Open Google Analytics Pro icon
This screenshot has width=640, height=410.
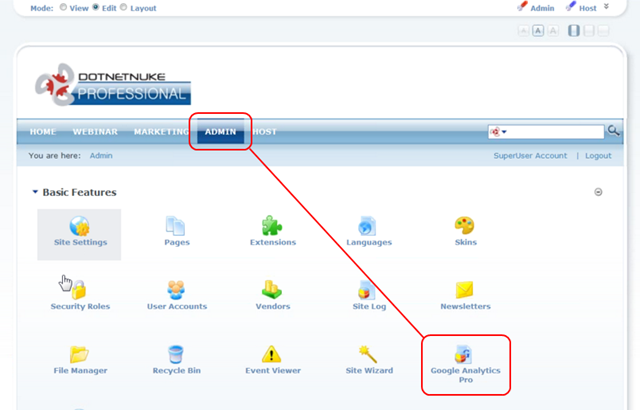point(463,354)
